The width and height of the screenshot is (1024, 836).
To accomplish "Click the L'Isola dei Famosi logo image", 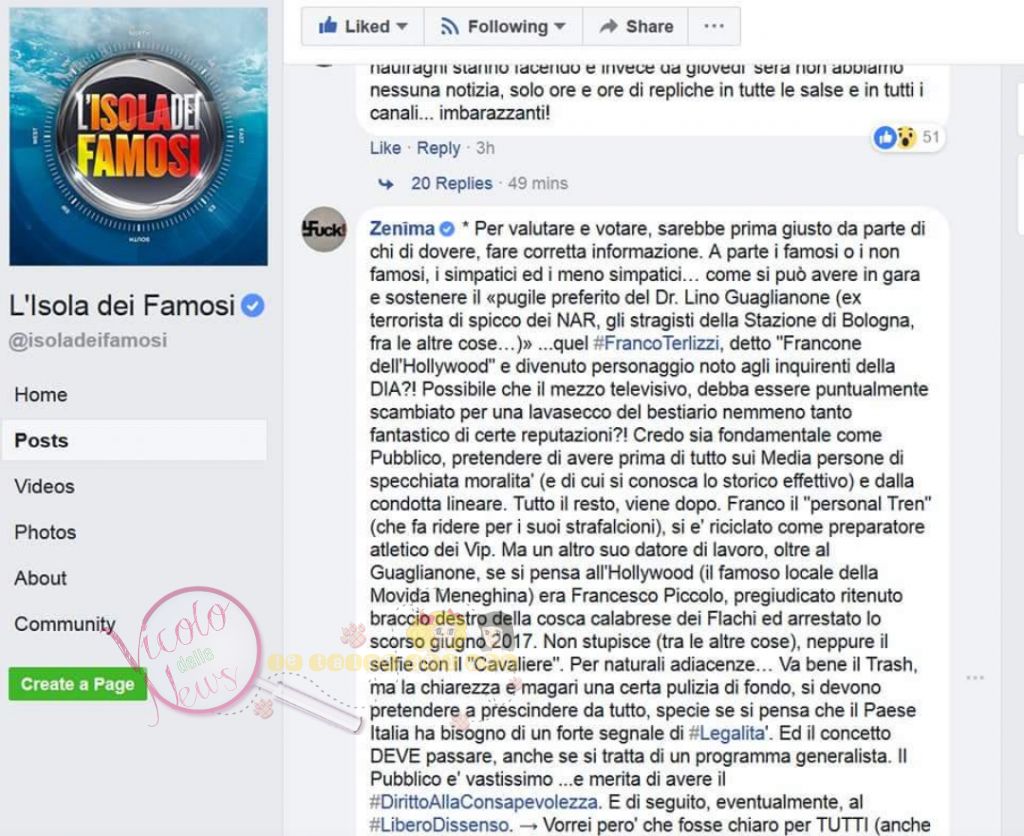I will 138,137.
